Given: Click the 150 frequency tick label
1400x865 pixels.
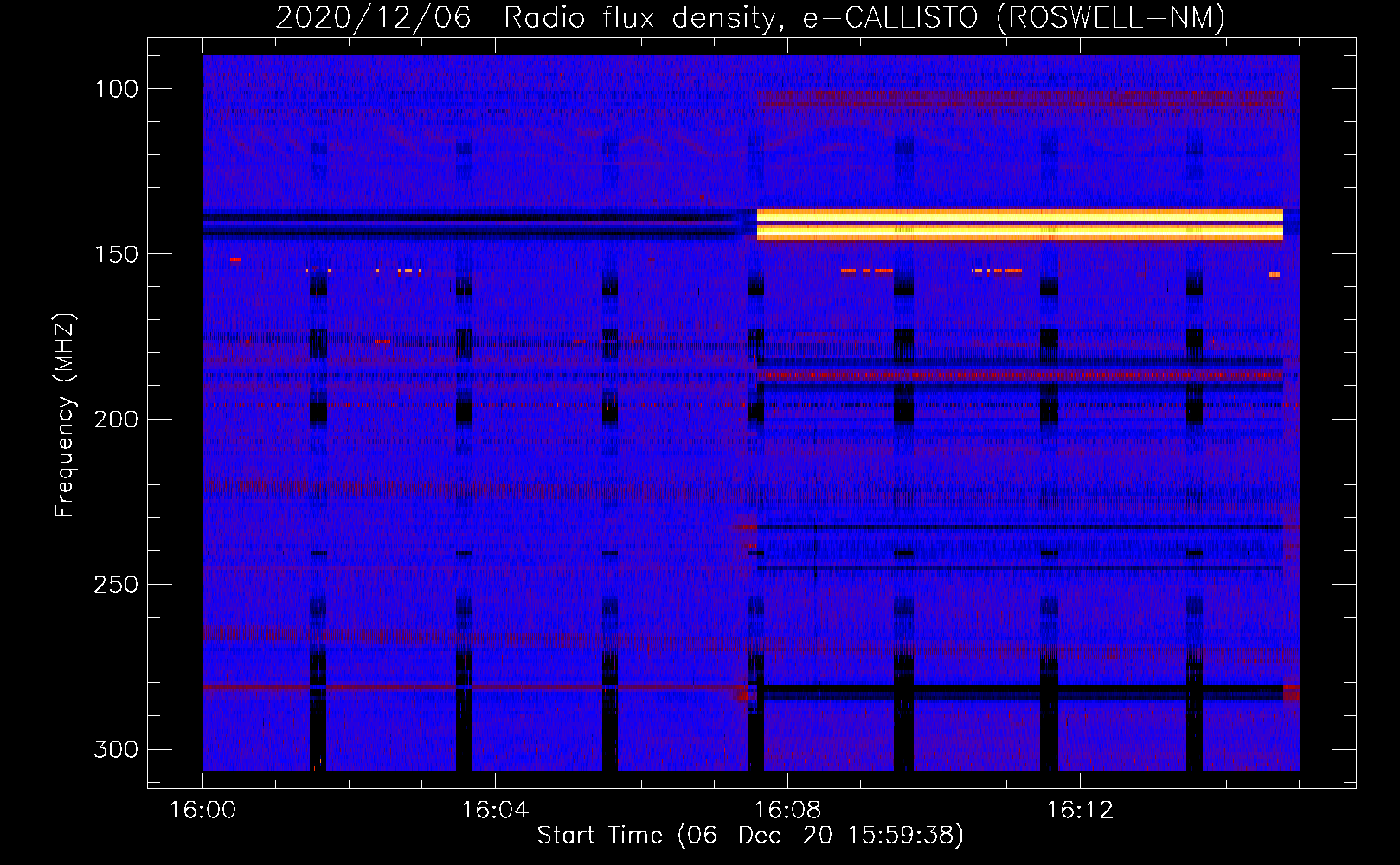Looking at the screenshot, I should tap(116, 254).
